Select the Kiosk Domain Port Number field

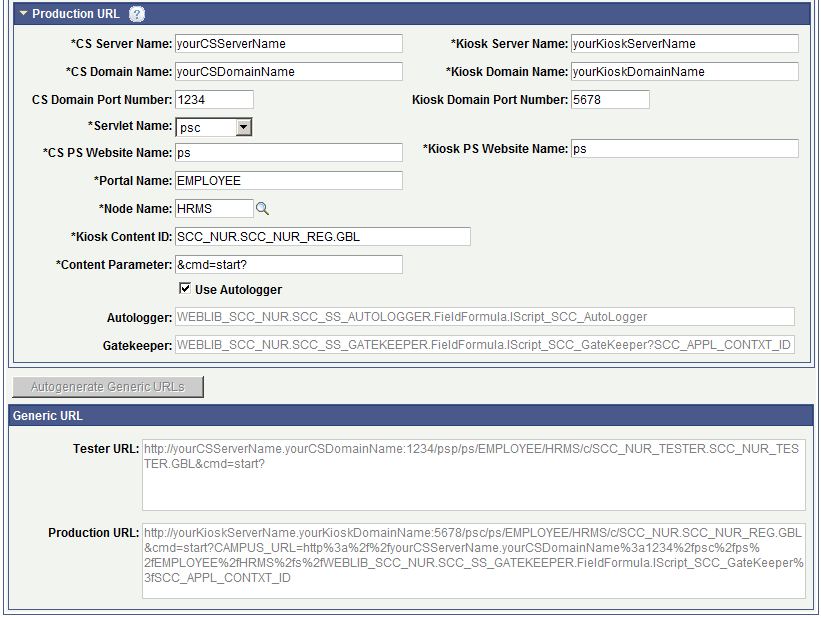(610, 99)
